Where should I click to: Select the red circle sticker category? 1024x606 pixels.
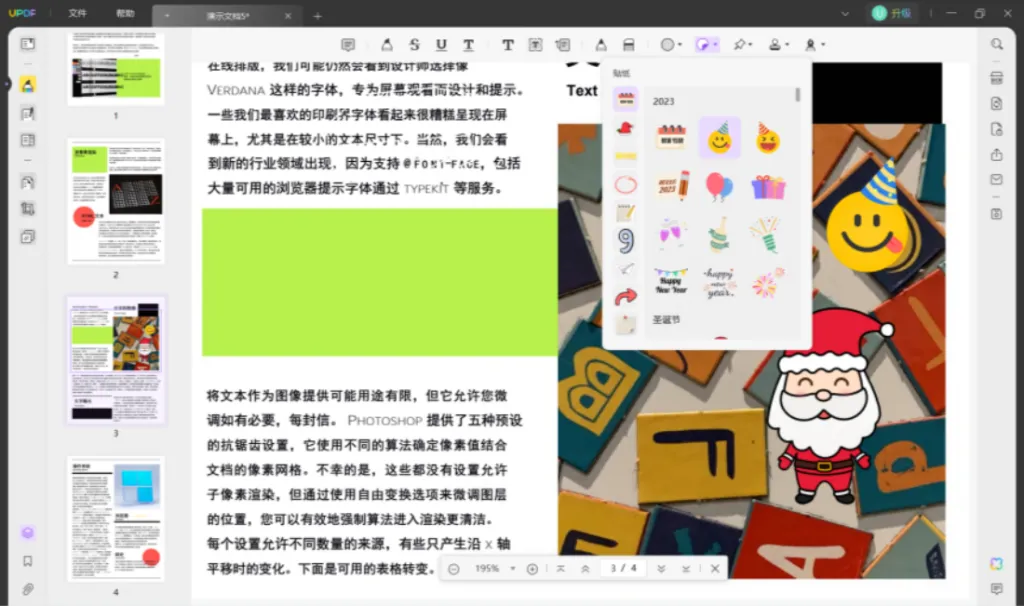tap(626, 185)
